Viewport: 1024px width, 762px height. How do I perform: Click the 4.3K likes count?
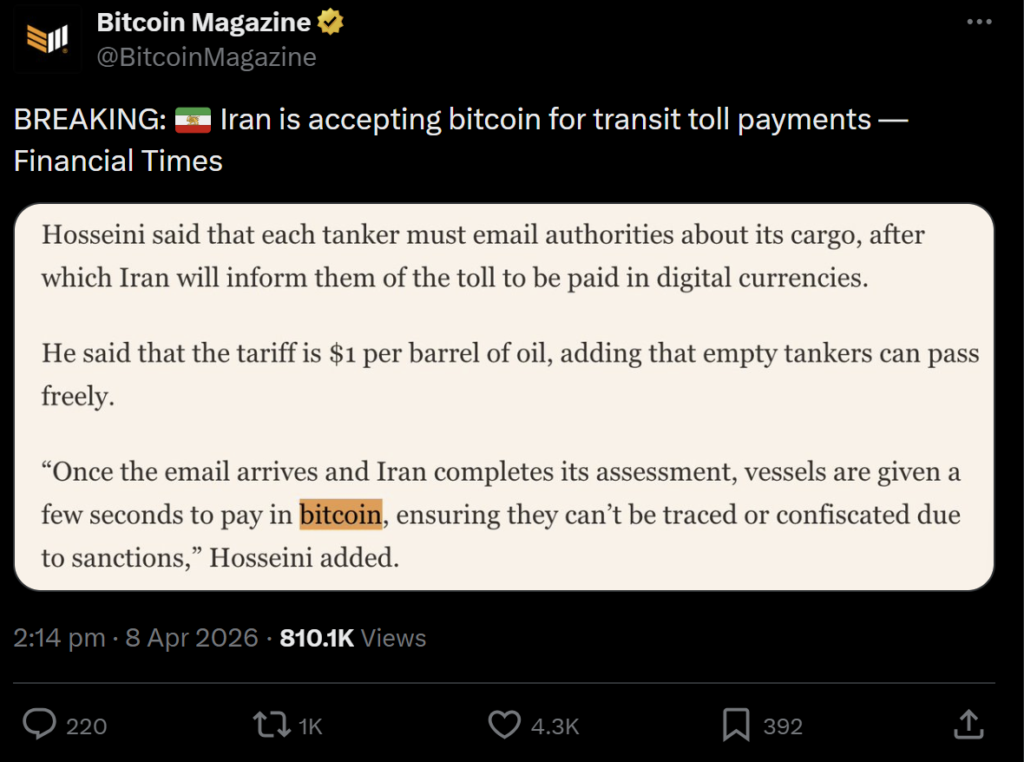pyautogui.click(x=556, y=726)
